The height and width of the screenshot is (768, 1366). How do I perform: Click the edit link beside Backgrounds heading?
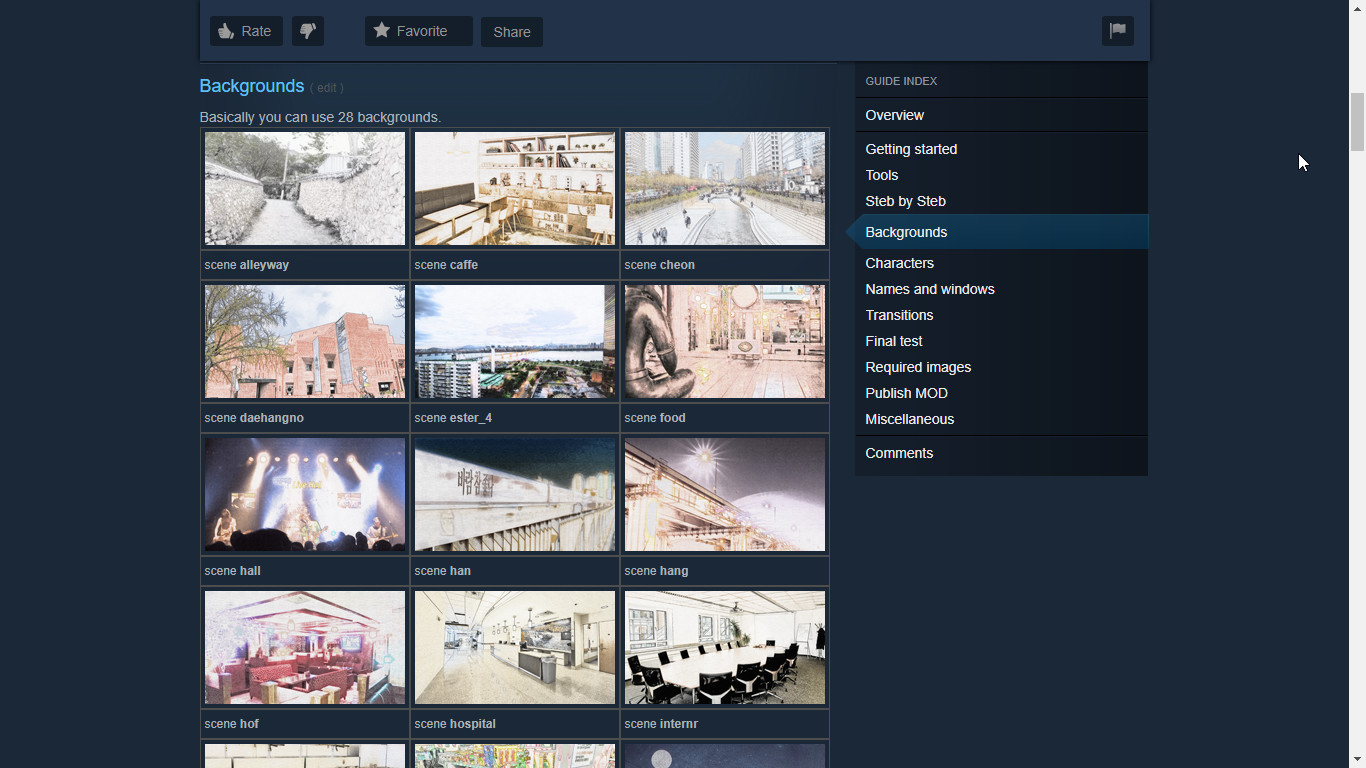pos(326,88)
